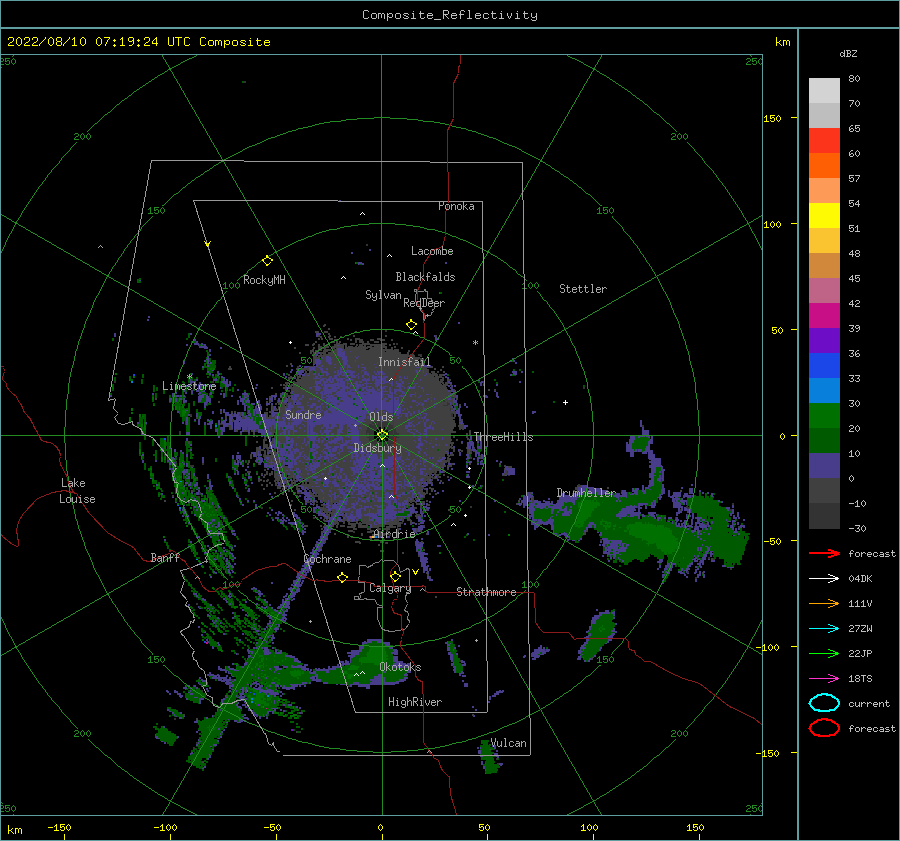This screenshot has width=900, height=841.
Task: Select the yellow diamond marker inside Calgary
Action: tap(395, 576)
